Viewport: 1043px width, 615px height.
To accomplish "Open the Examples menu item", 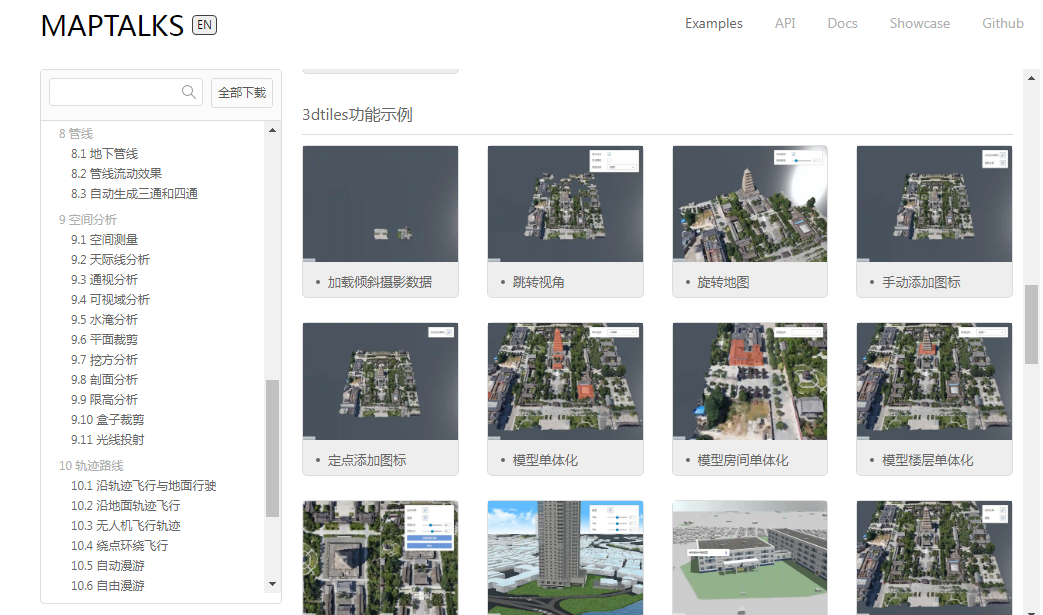I will pyautogui.click(x=714, y=23).
